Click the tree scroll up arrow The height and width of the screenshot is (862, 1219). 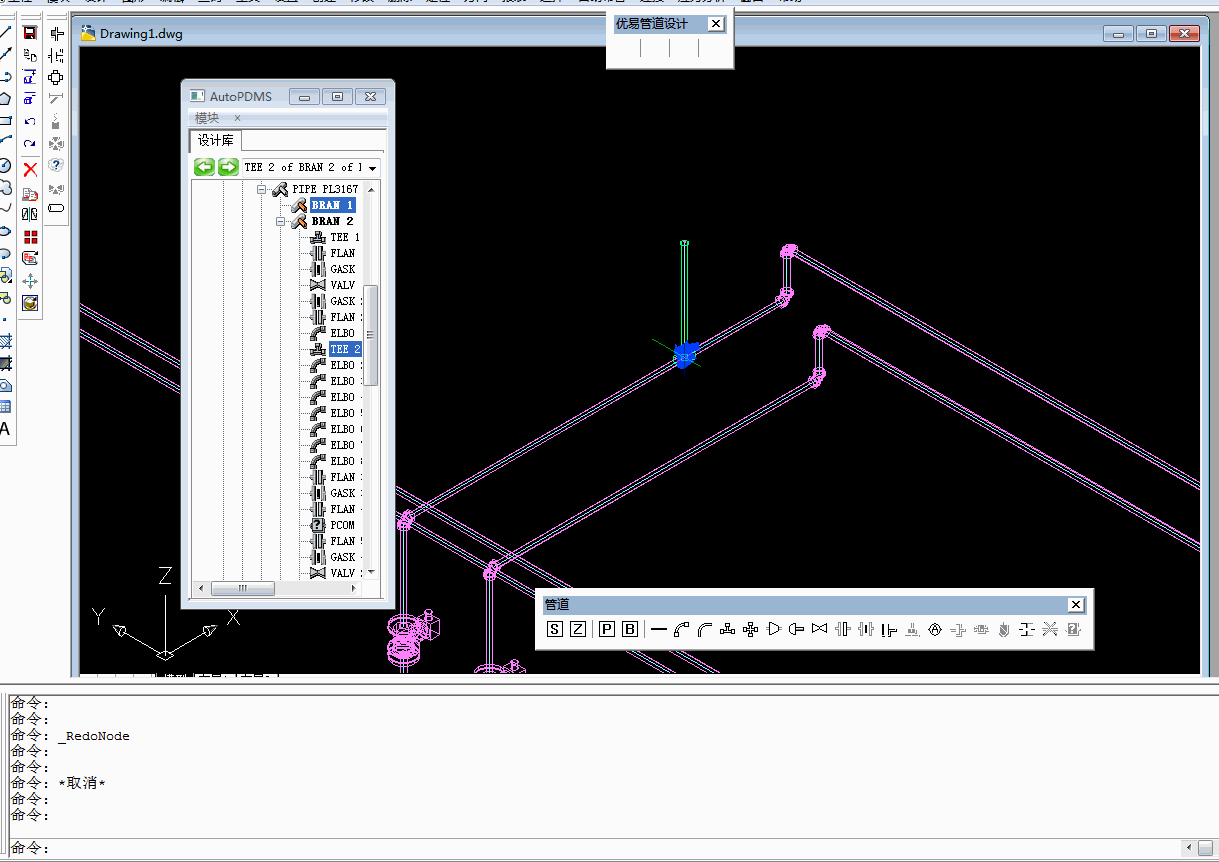click(x=371, y=189)
